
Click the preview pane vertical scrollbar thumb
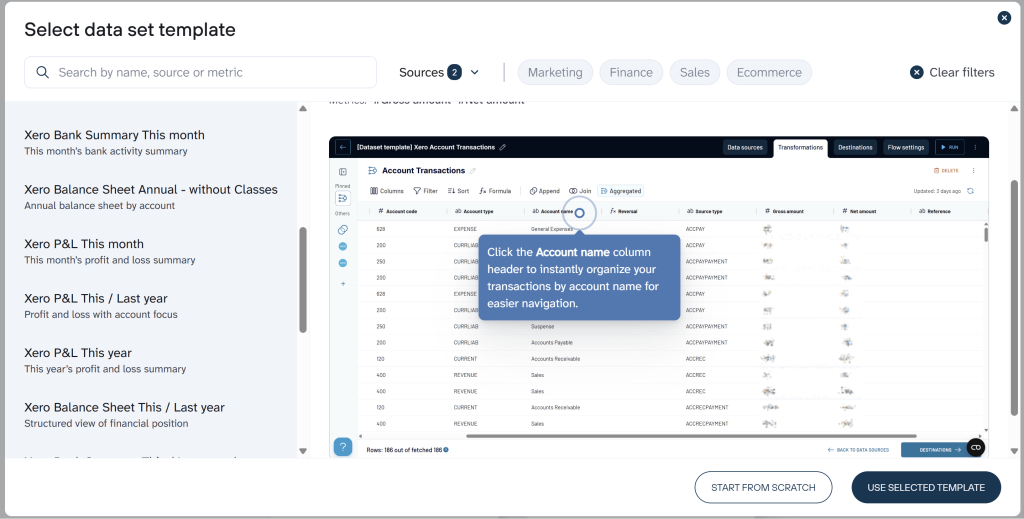click(1014, 297)
